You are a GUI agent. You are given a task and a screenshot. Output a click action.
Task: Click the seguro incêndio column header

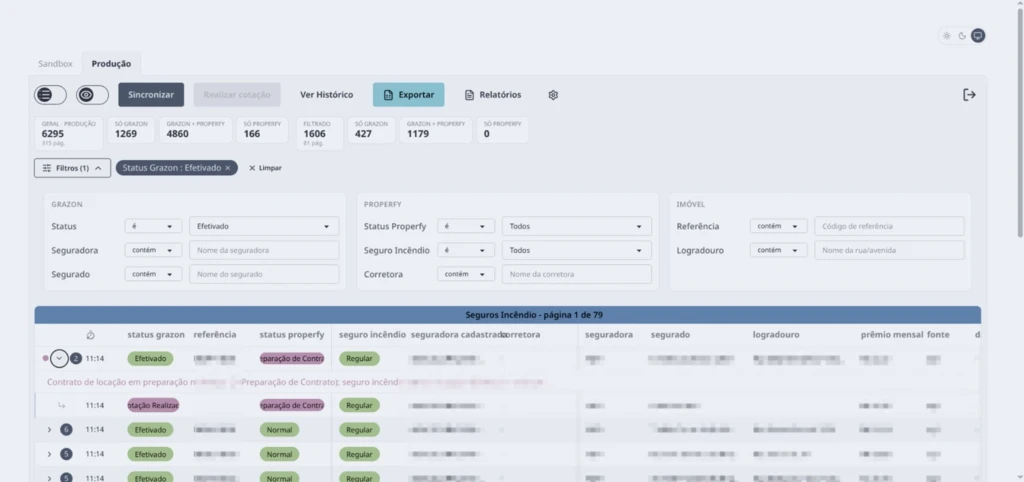tap(372, 334)
